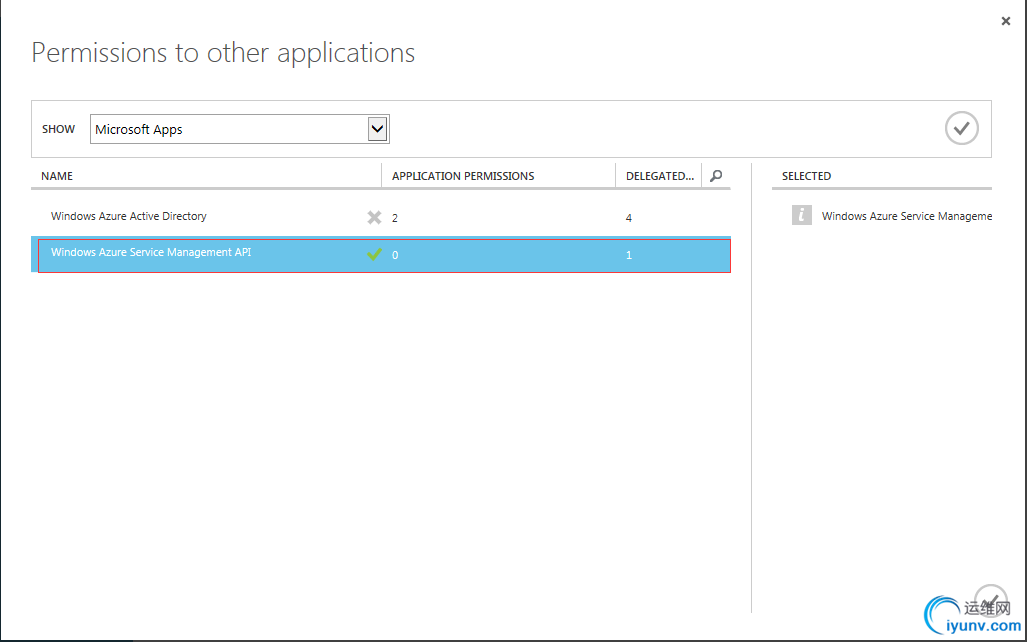Click the search magnifier icon in the table header

(716, 176)
